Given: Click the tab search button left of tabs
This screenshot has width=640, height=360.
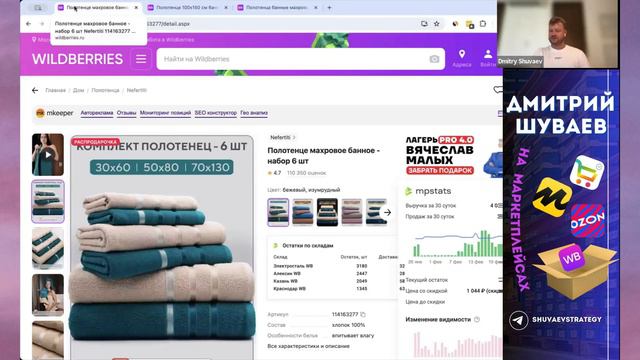Looking at the screenshot, I should (38, 7).
